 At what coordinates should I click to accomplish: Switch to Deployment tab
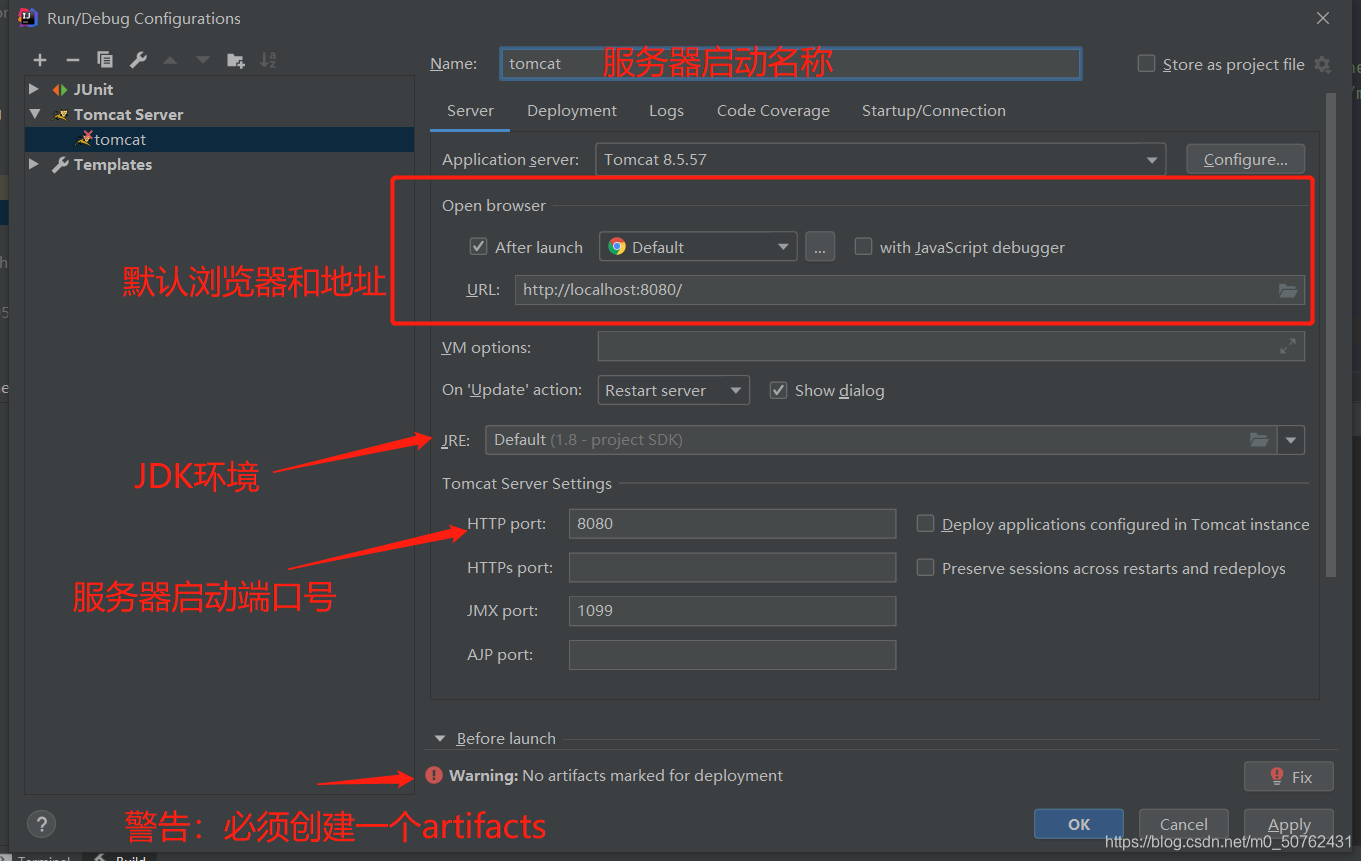pyautogui.click(x=572, y=111)
